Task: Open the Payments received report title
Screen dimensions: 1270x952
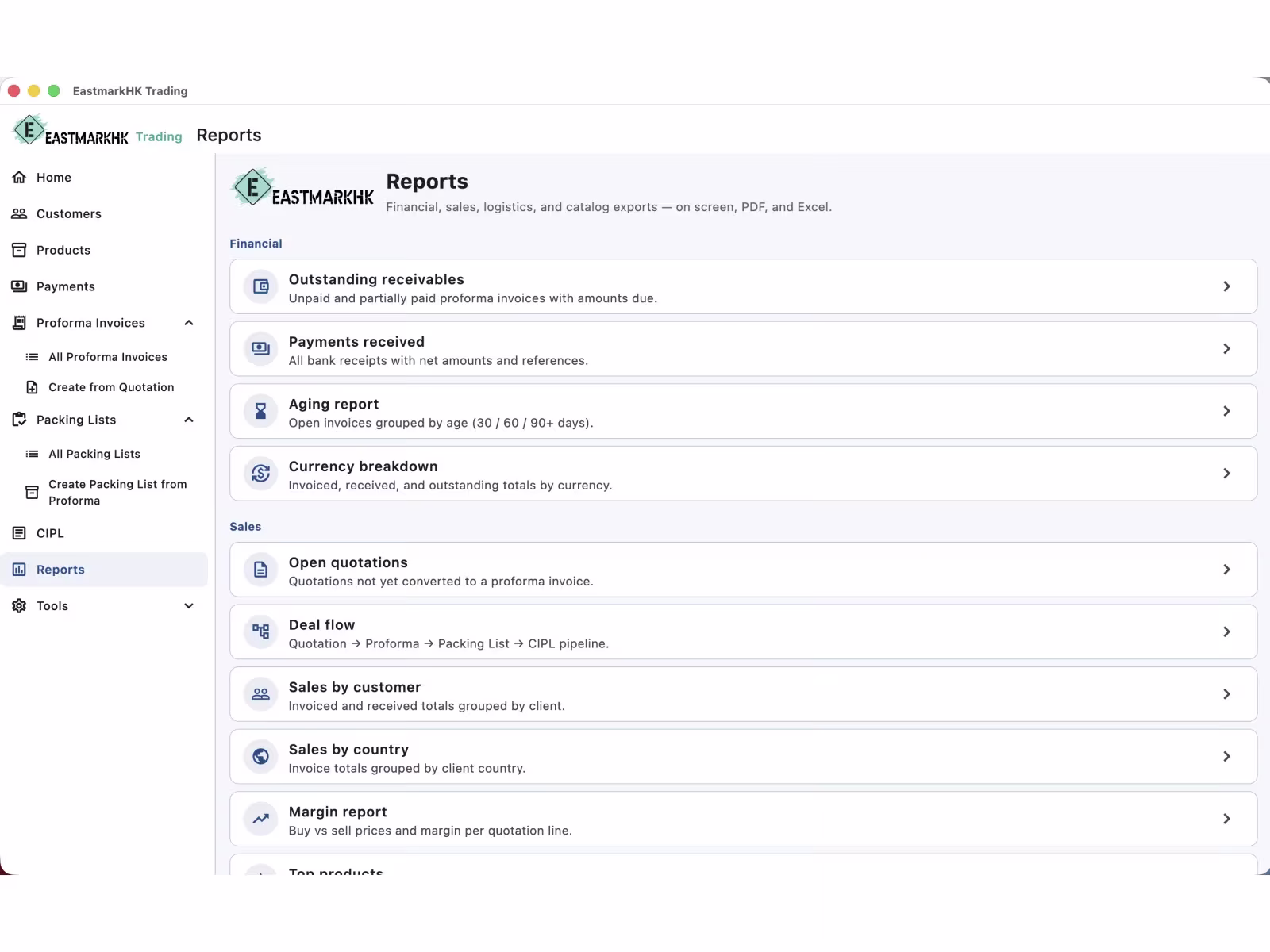Action: pos(356,342)
